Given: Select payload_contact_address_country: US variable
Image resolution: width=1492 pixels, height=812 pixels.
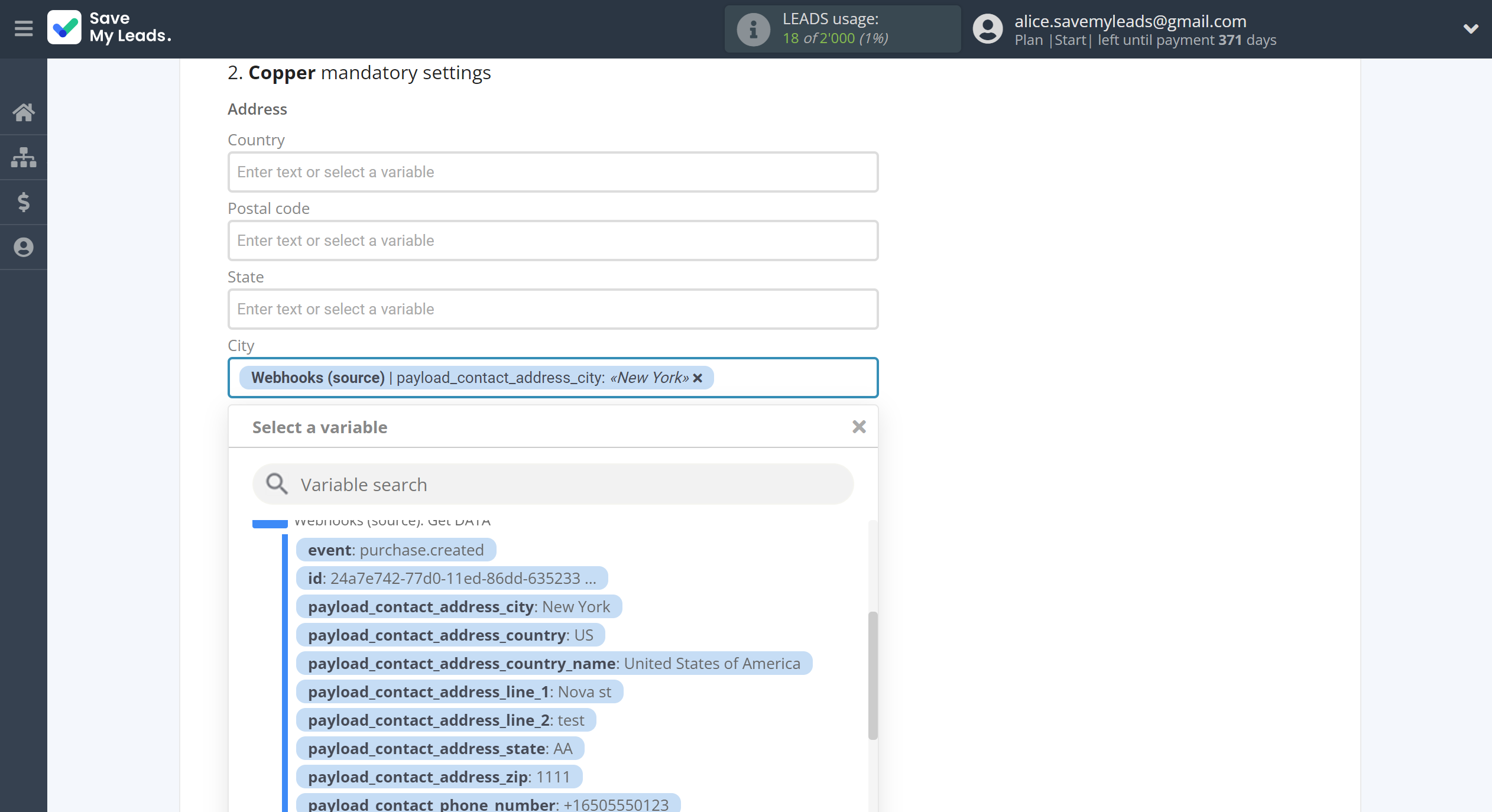Looking at the screenshot, I should (450, 635).
